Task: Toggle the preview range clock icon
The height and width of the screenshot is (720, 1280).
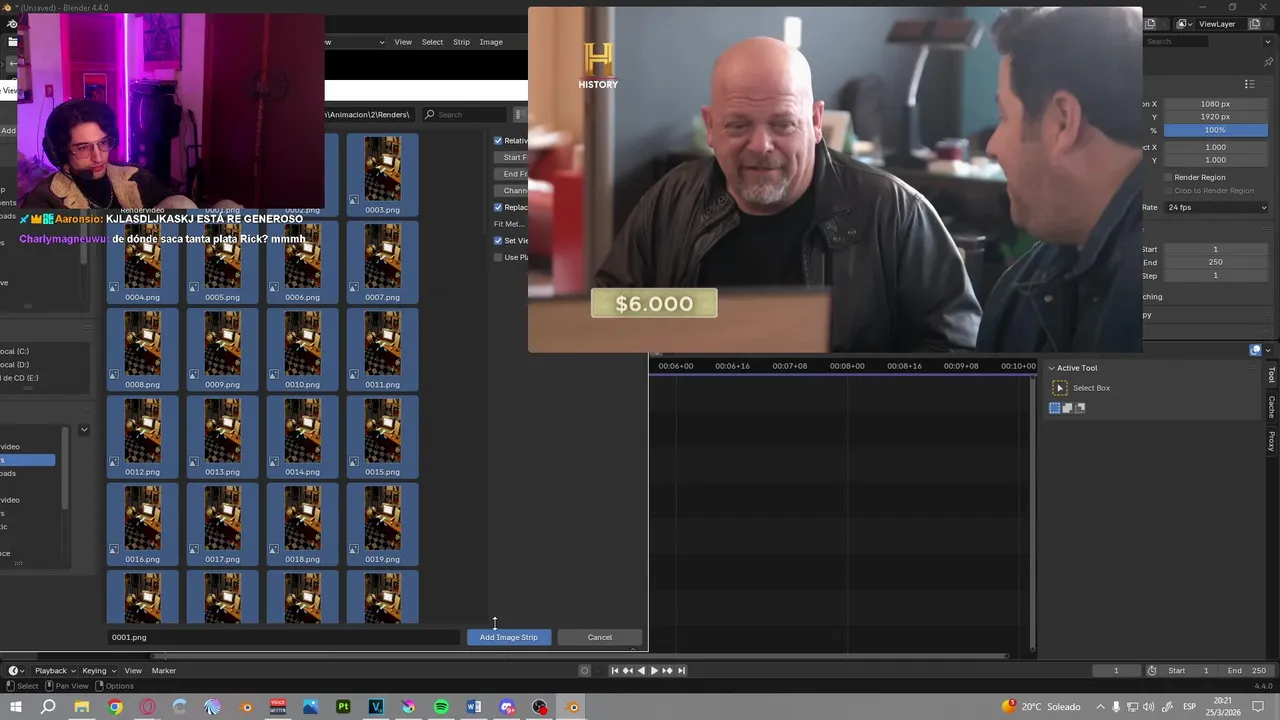Action: (x=1152, y=671)
